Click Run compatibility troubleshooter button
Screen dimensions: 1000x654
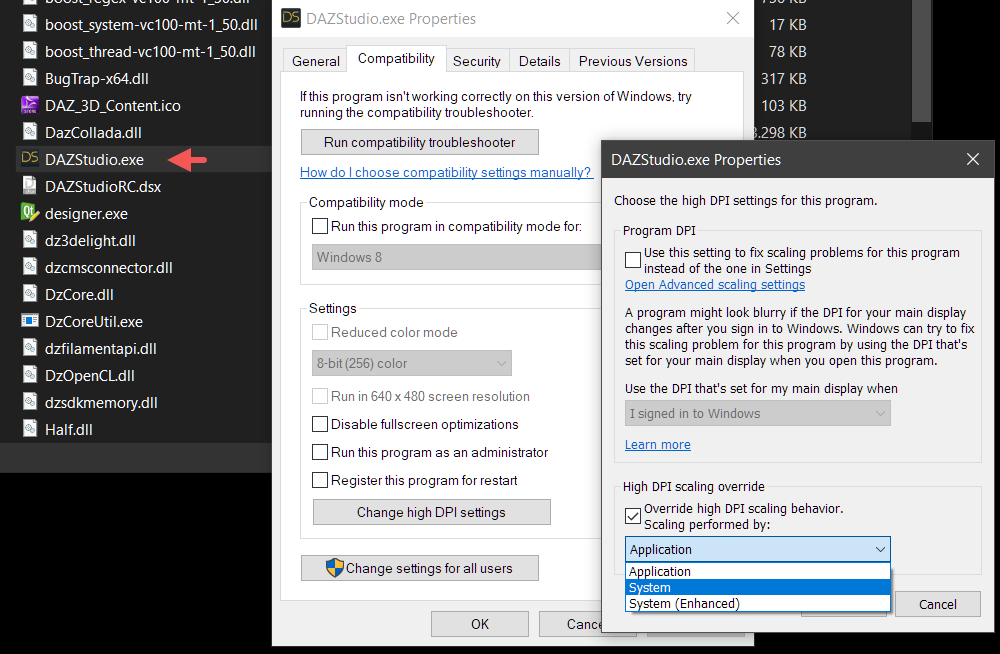420,142
